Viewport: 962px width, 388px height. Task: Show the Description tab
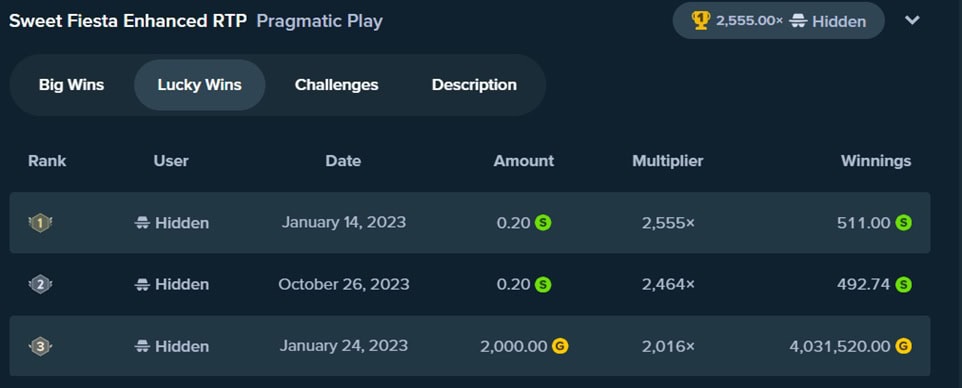474,85
